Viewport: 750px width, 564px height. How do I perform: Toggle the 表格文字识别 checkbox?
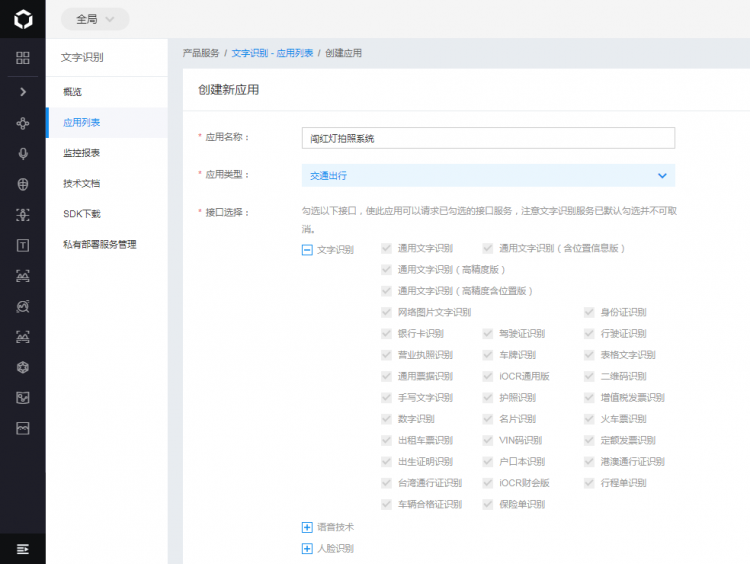(x=589, y=355)
